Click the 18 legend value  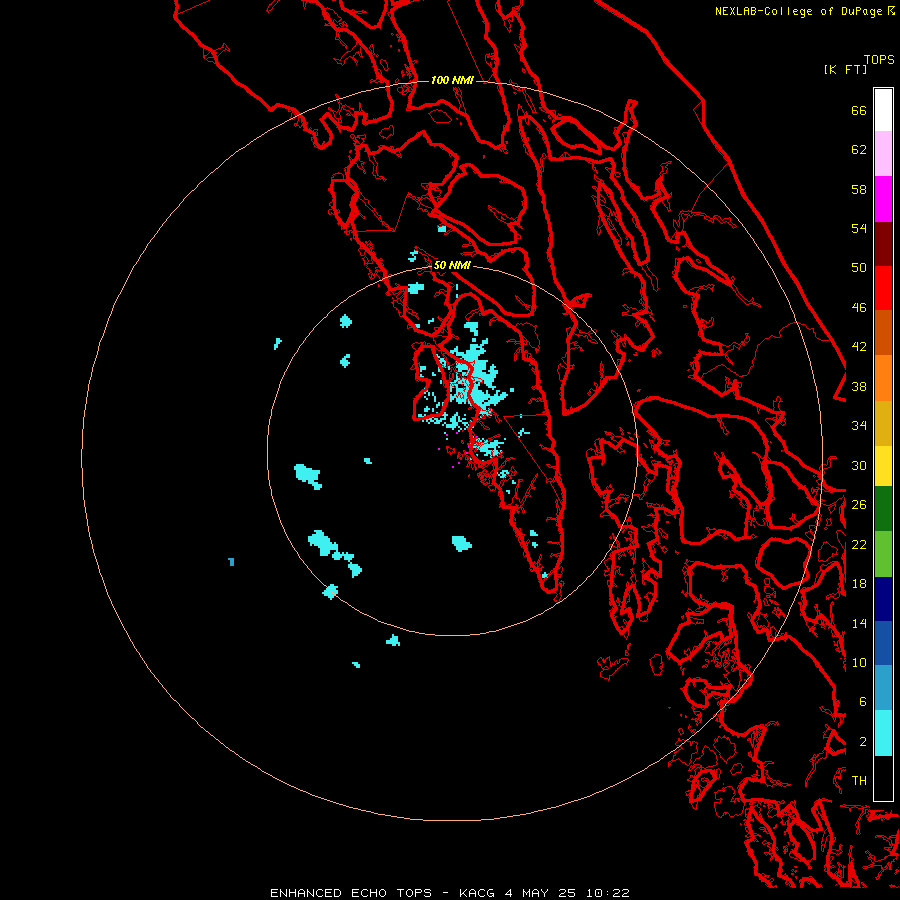tap(859, 584)
